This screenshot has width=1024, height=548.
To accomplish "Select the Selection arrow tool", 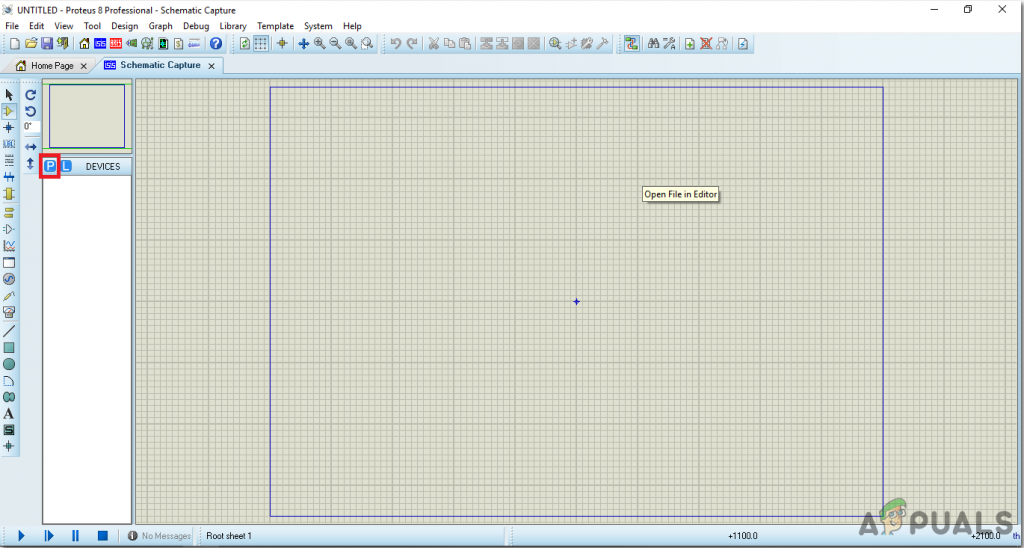I will coord(9,95).
